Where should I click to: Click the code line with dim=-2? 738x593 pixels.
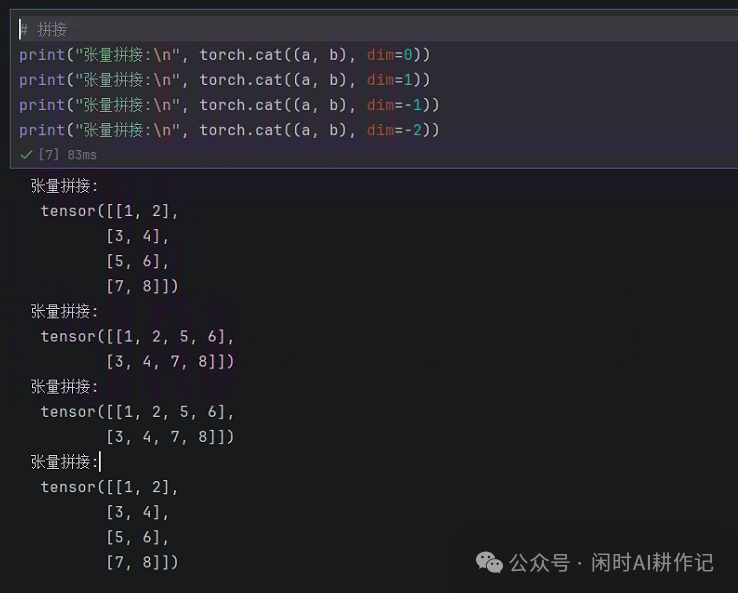click(229, 130)
